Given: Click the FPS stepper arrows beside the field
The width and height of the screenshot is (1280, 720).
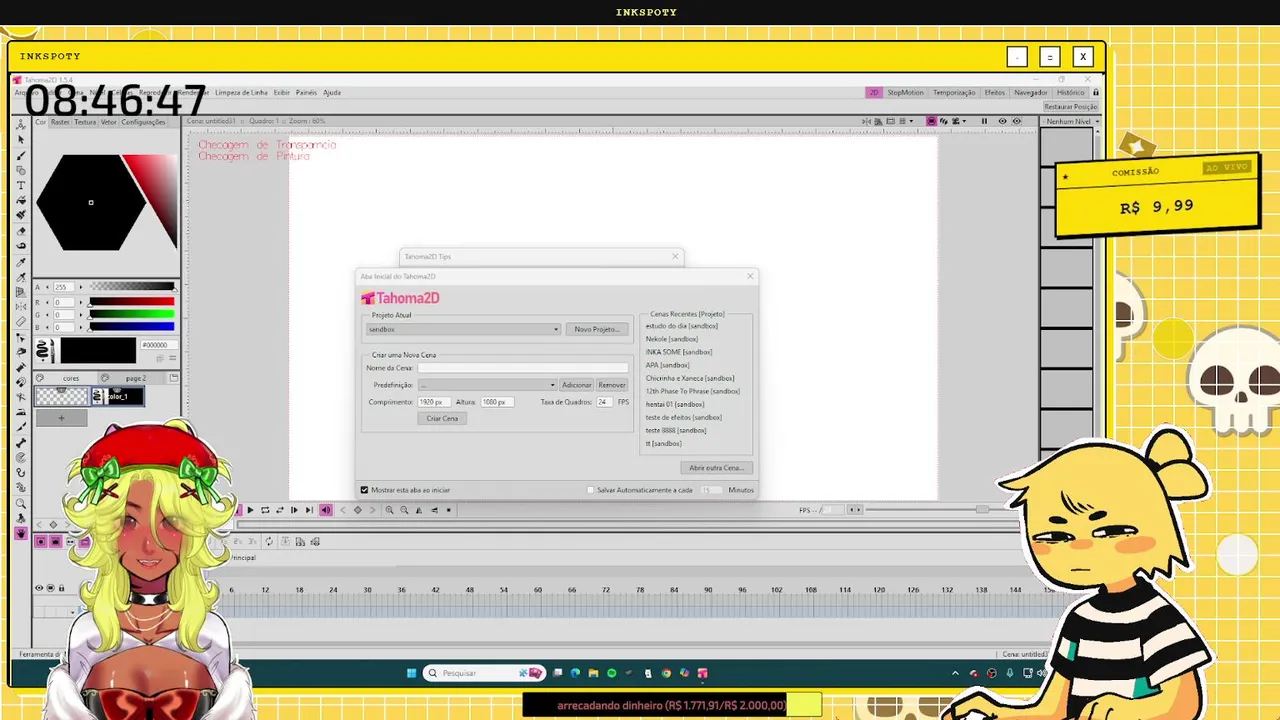Looking at the screenshot, I should 855,510.
